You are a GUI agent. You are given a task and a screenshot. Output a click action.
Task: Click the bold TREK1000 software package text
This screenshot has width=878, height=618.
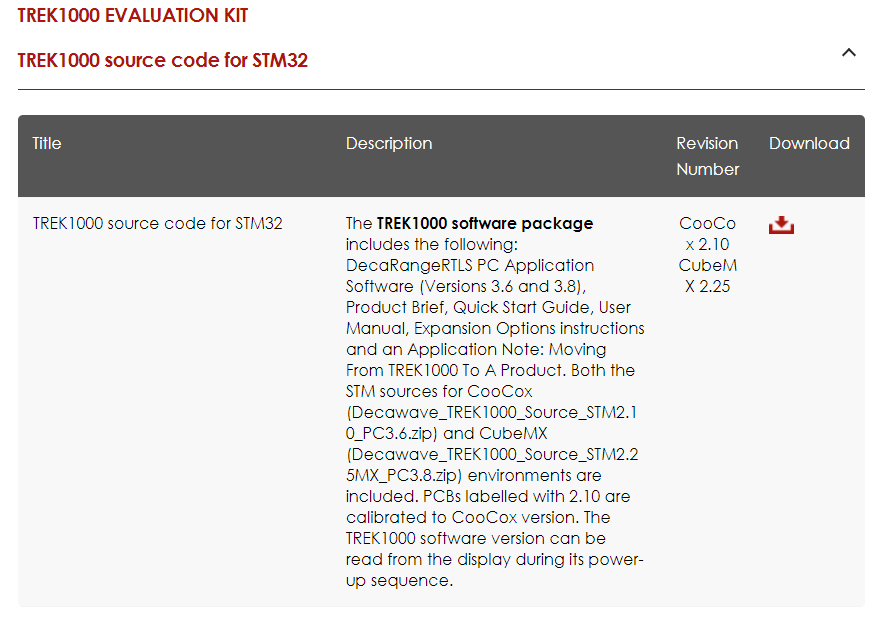point(485,223)
